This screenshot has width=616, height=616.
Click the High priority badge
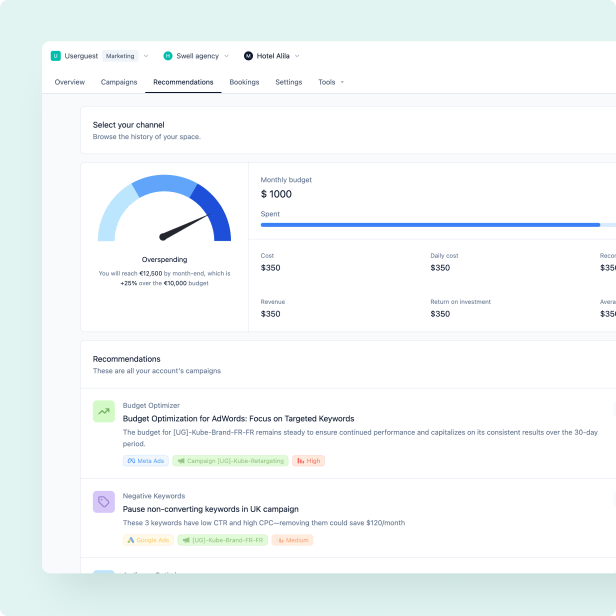309,461
